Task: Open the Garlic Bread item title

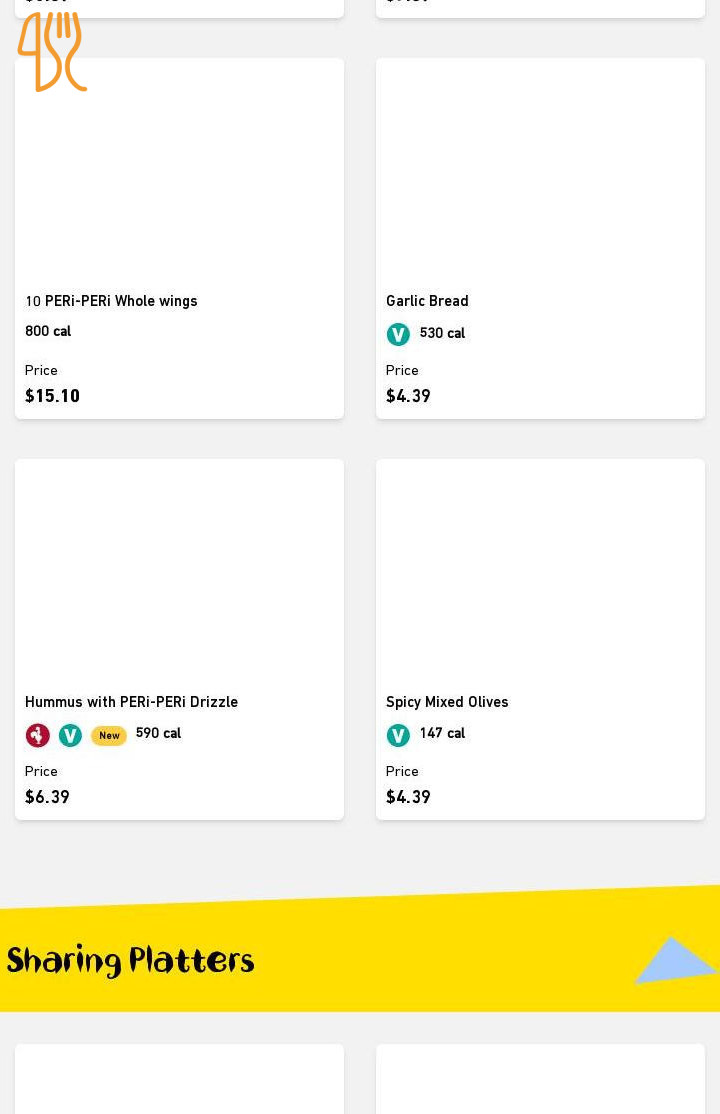Action: click(427, 301)
